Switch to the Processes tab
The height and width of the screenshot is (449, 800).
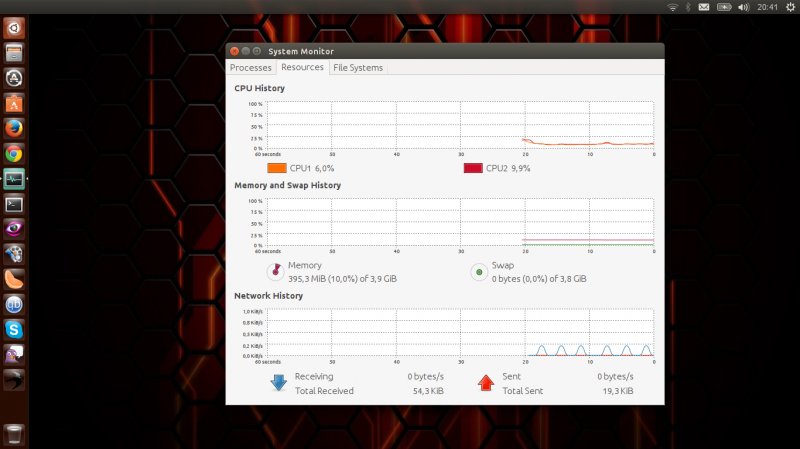point(250,68)
